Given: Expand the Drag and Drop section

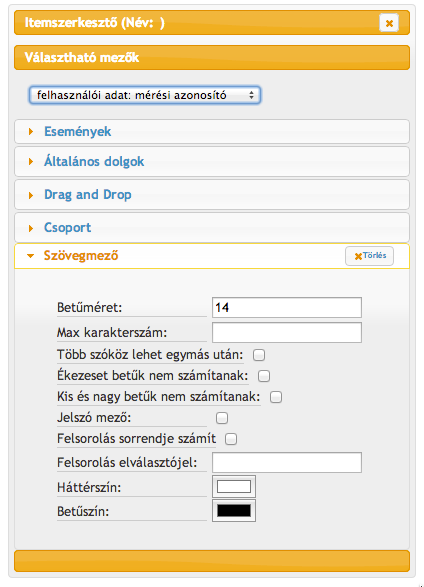Looking at the screenshot, I should coord(212,195).
